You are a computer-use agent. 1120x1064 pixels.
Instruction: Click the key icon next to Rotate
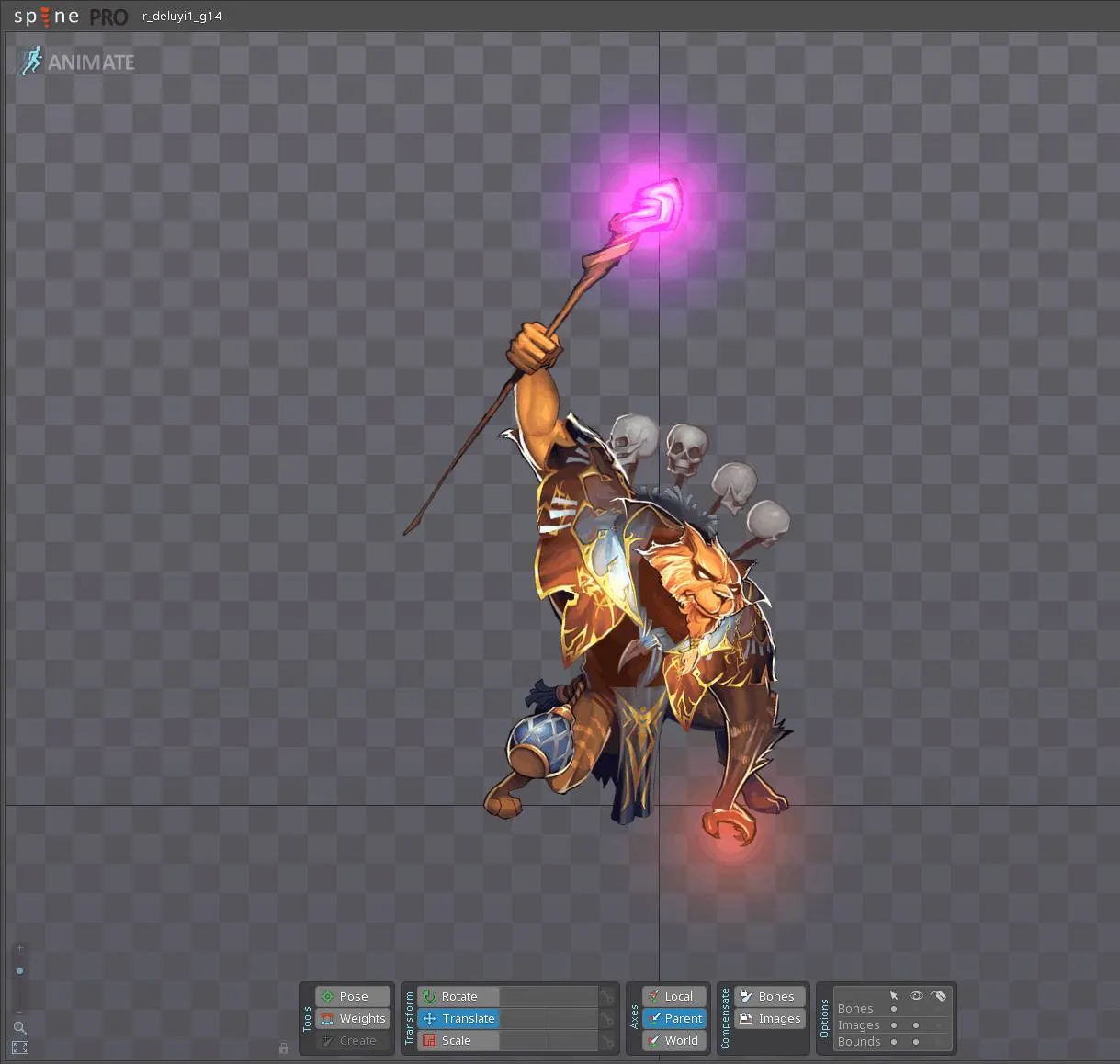click(607, 996)
